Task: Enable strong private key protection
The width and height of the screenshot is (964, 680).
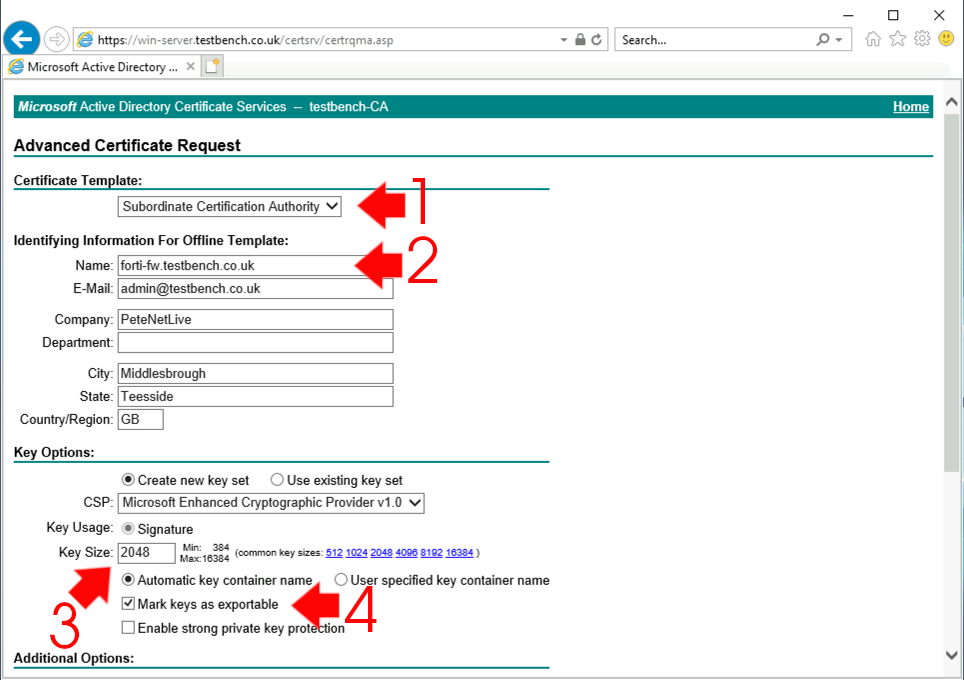Action: 128,628
